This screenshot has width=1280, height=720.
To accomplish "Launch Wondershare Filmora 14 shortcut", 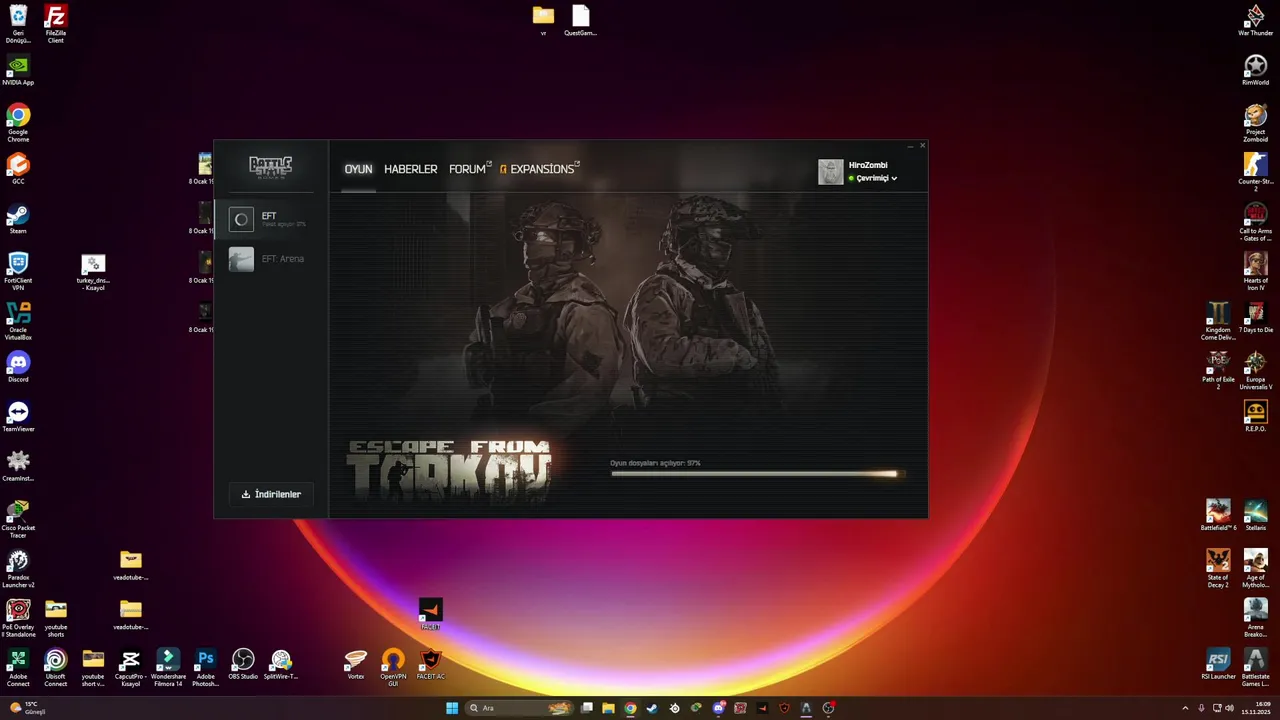I will [168, 668].
